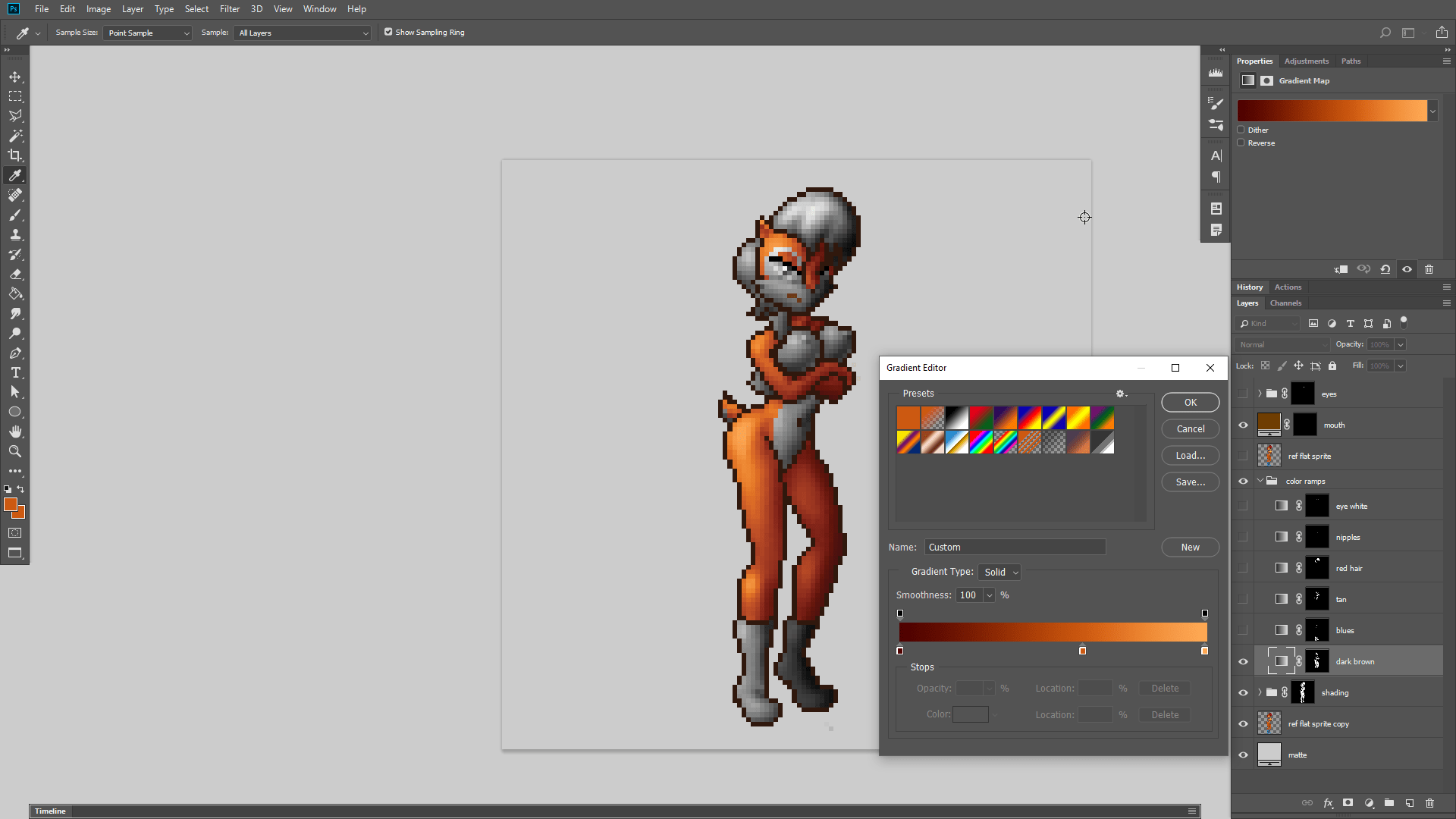Collapse the color ramps group

1260,481
